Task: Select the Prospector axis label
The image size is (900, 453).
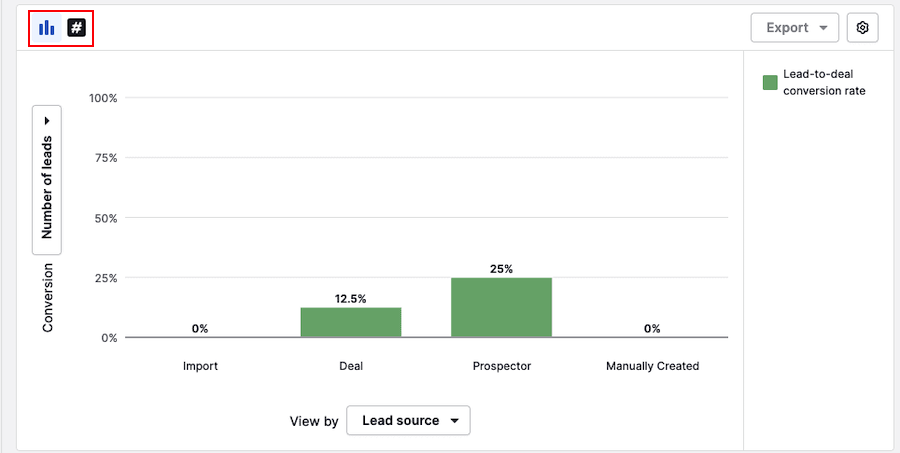Action: (501, 366)
